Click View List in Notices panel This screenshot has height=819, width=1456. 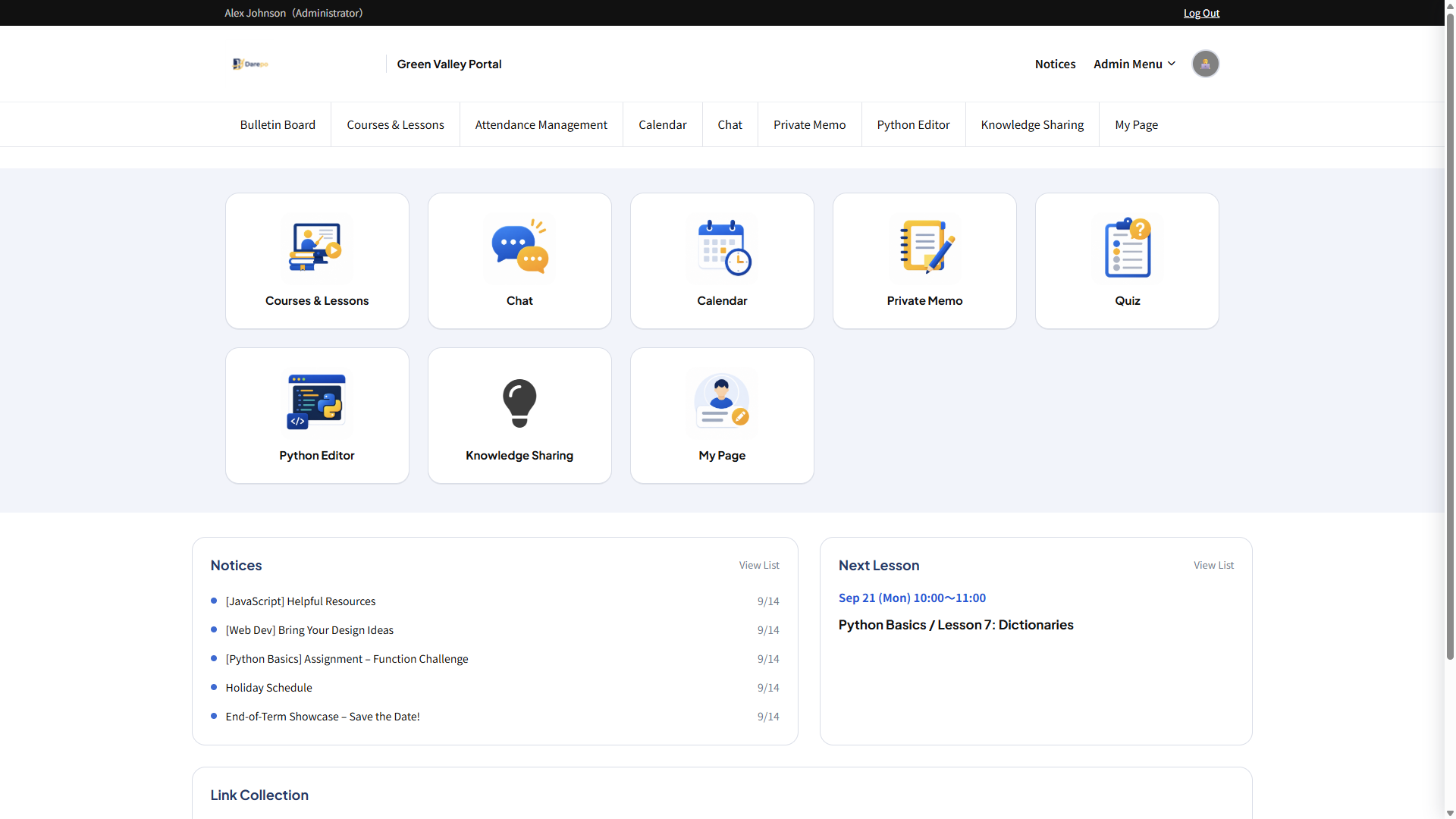click(759, 565)
